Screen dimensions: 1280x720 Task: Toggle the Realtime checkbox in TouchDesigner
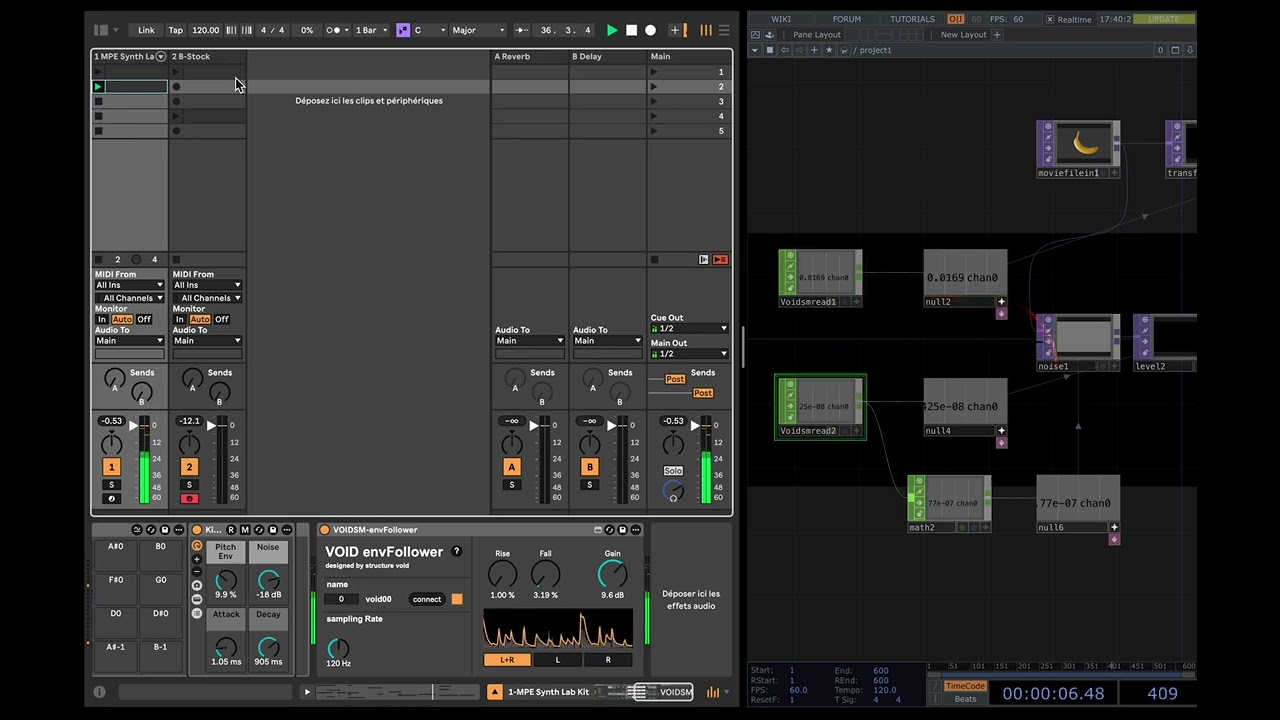(x=1050, y=19)
